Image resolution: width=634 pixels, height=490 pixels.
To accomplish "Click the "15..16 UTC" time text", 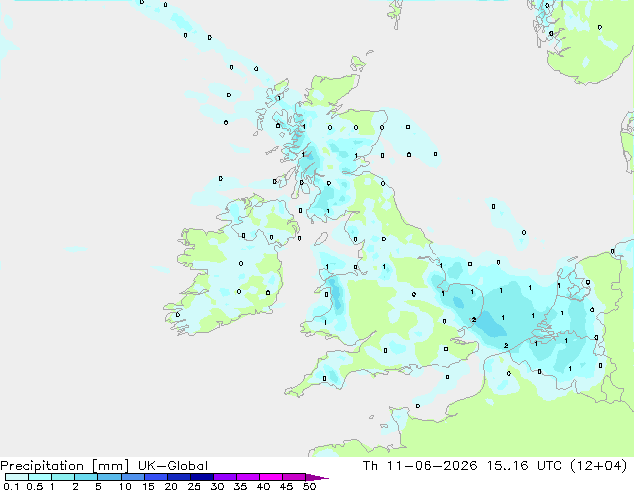I will point(524,466).
